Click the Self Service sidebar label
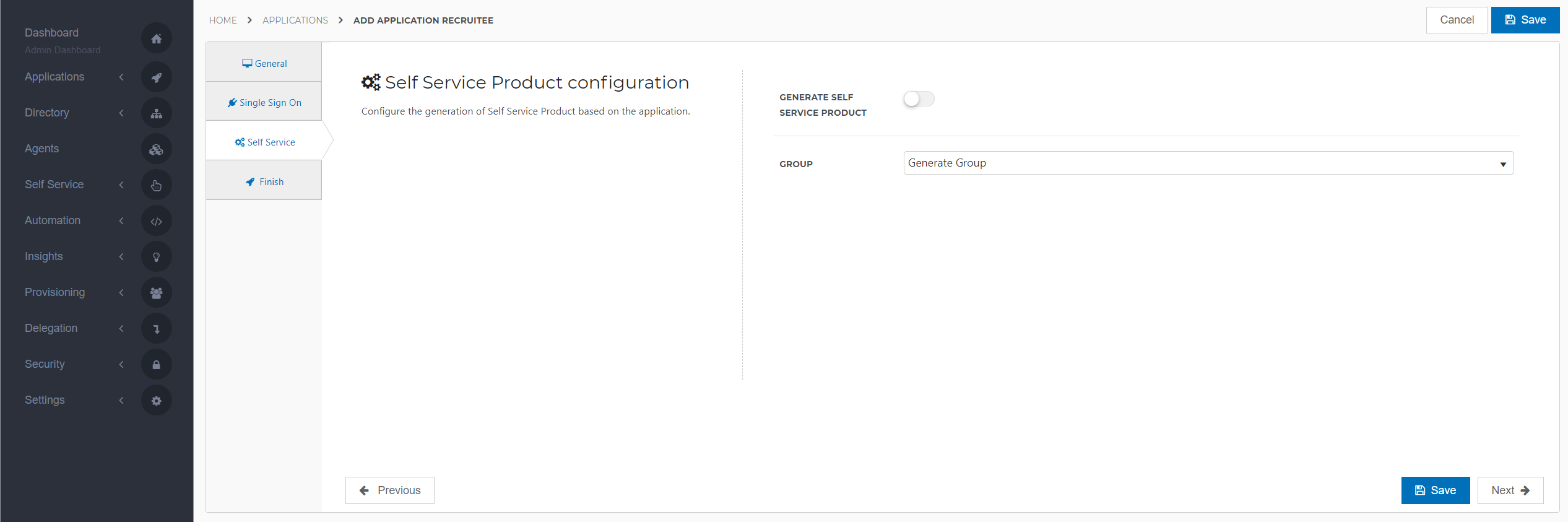This screenshot has height=522, width=1568. (54, 185)
